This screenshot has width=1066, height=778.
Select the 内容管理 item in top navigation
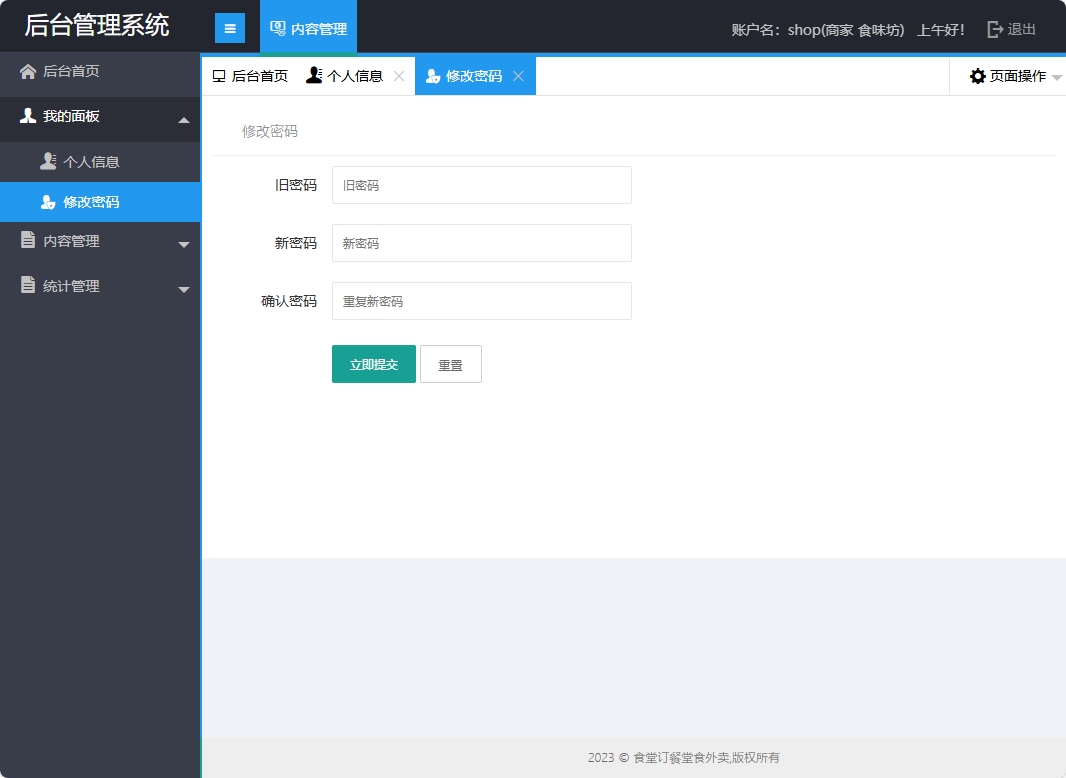[x=307, y=27]
